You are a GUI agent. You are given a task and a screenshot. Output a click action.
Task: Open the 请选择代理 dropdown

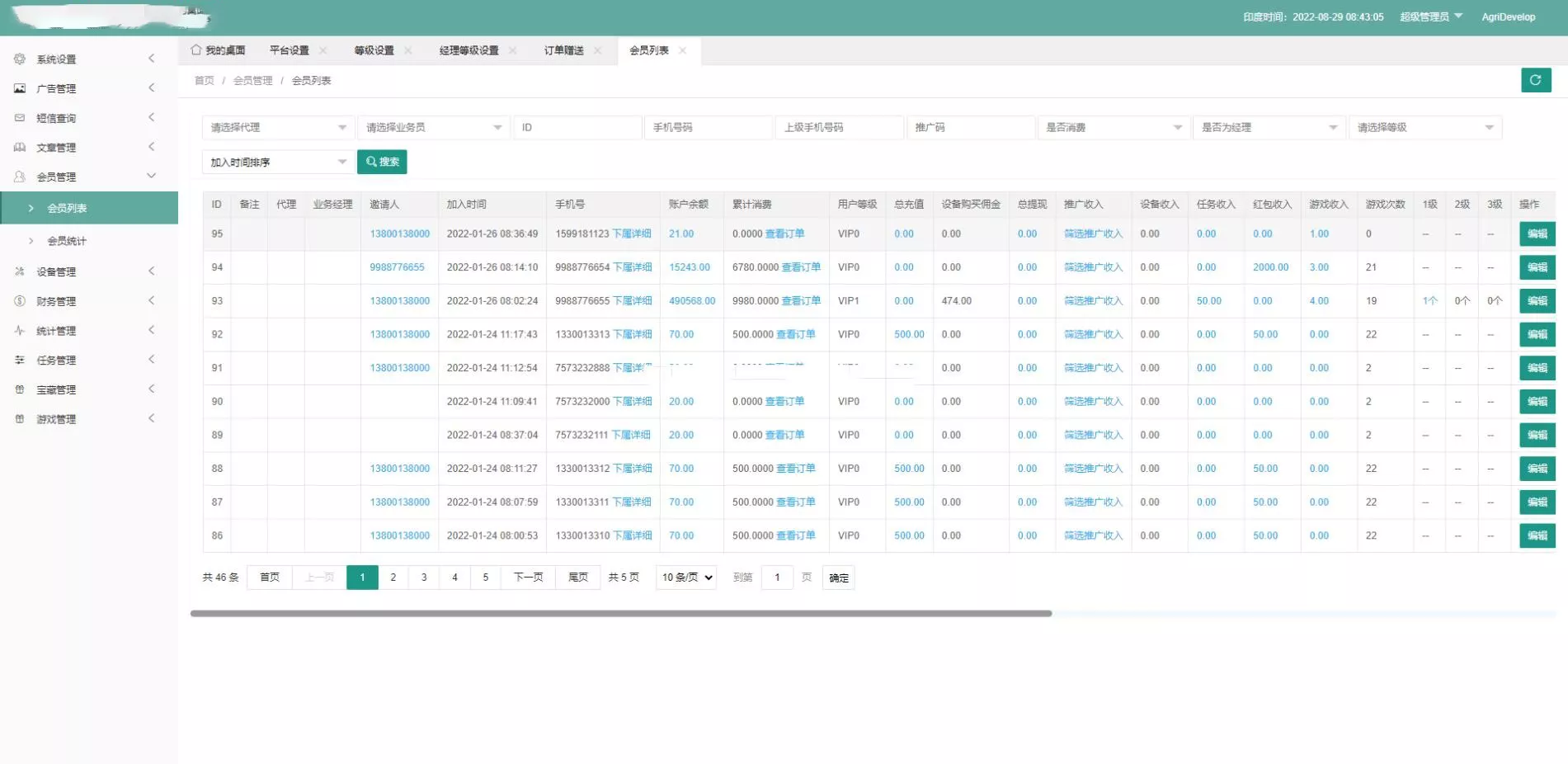276,127
